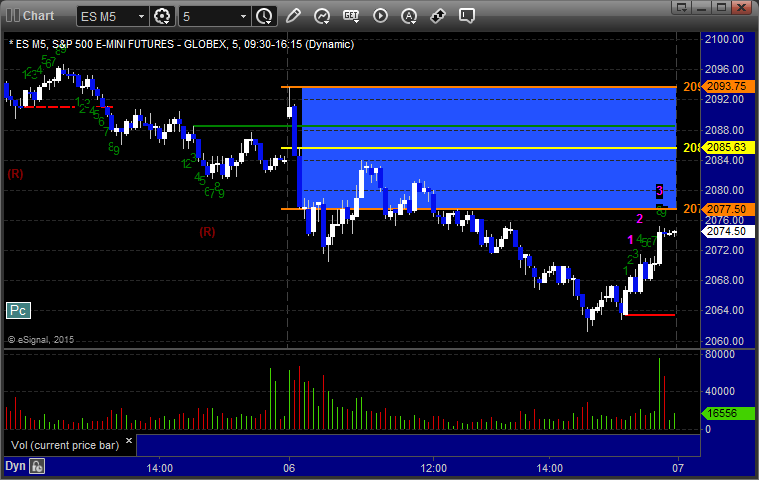759x480 pixels.
Task: Click the 2096.00 price scale label
Action: click(724, 69)
